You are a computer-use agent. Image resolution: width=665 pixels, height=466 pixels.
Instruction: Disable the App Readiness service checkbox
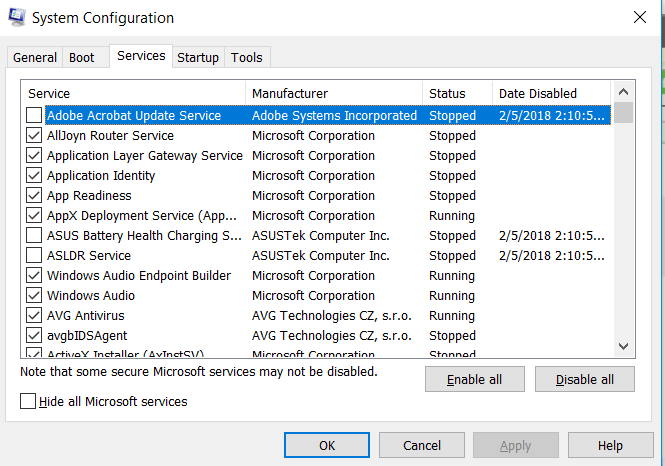click(x=34, y=195)
